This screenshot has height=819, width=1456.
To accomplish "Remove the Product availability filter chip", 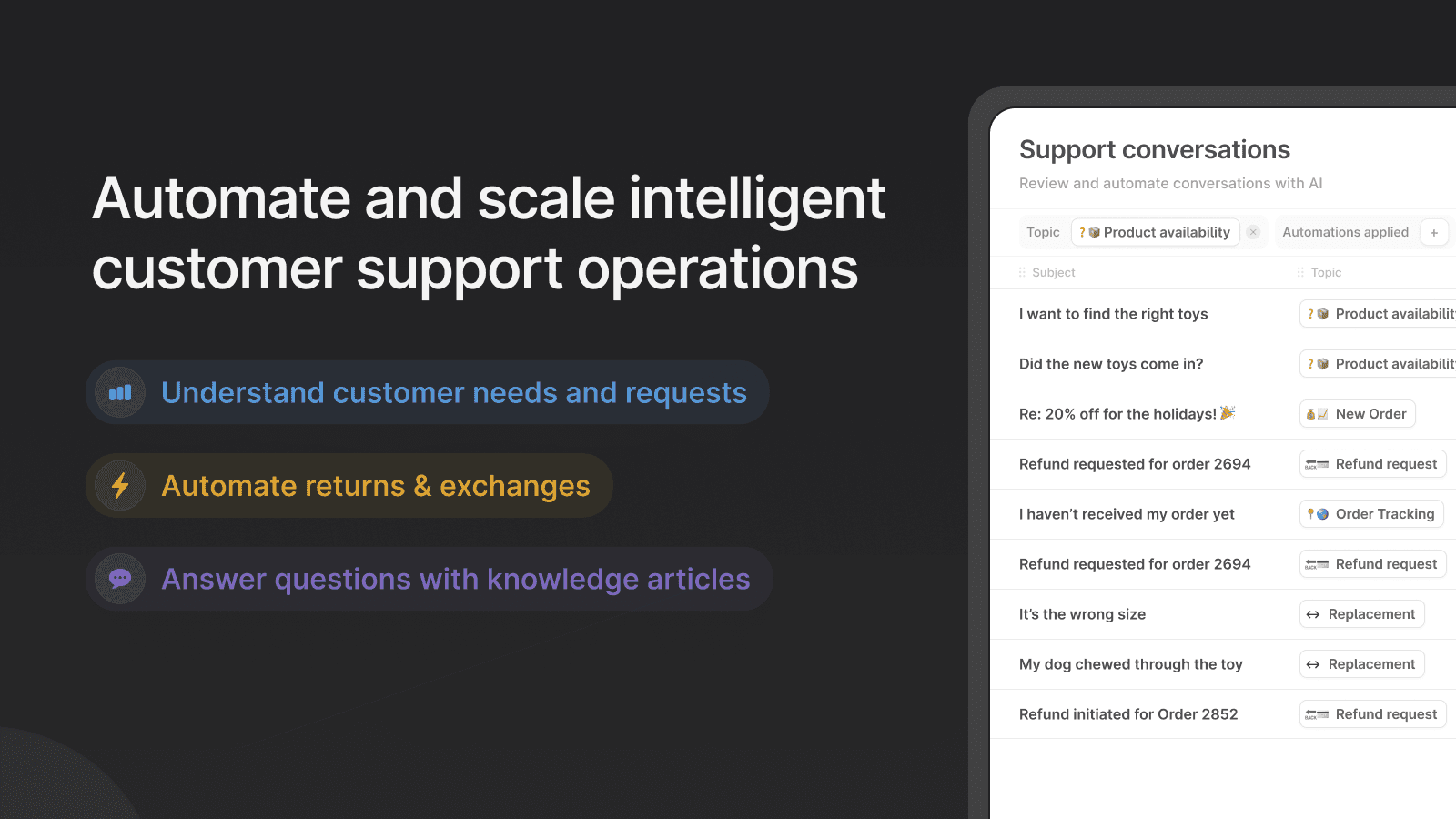I will coord(1253,232).
